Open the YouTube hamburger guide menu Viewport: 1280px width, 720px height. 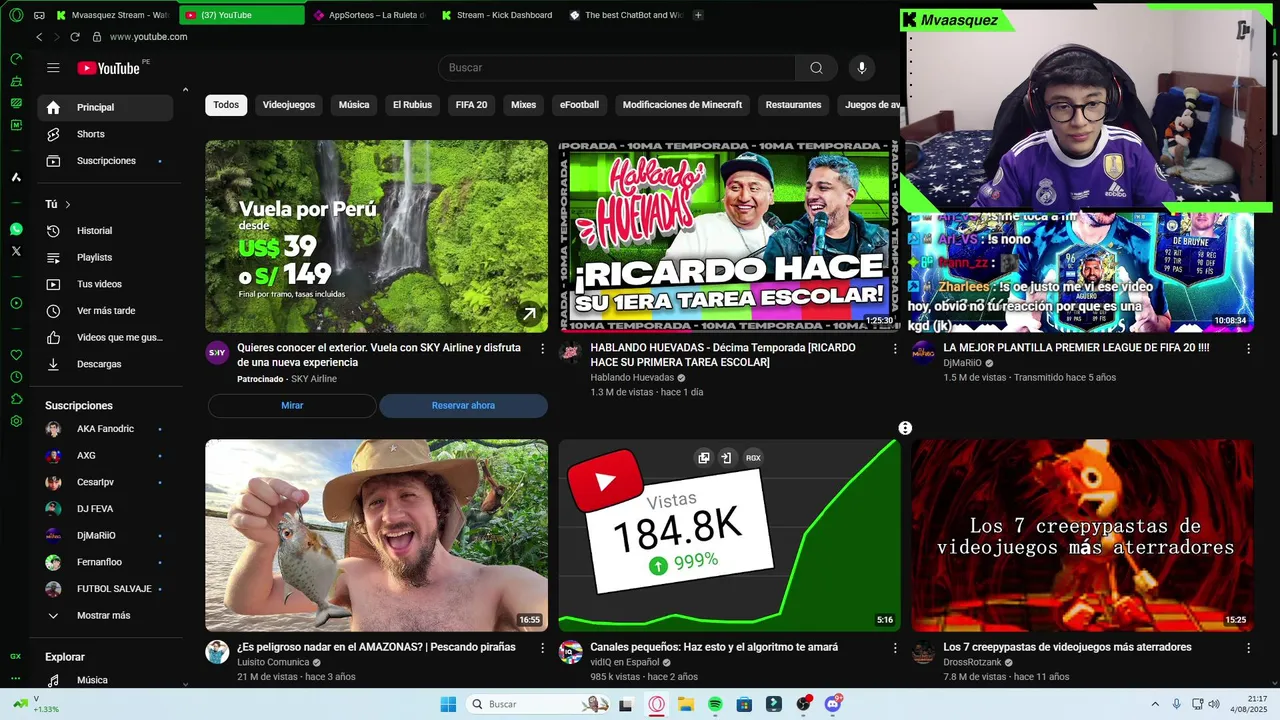pos(53,68)
